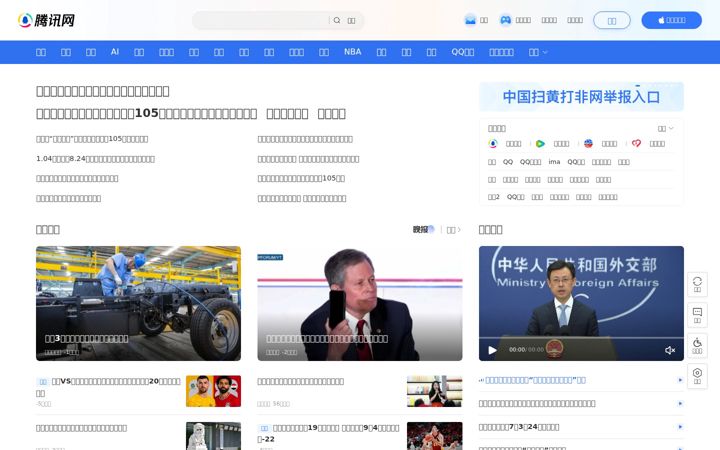
Task: Click the magnifier search icon
Action: 337,20
